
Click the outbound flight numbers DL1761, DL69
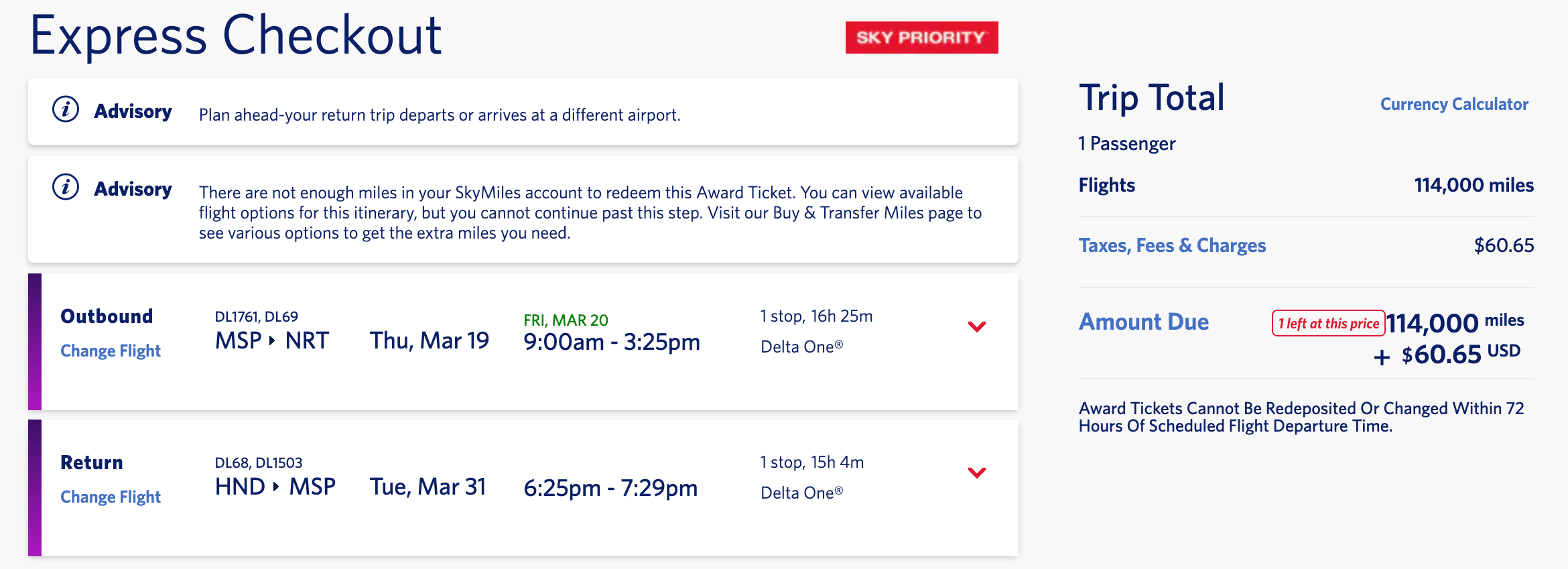pyautogui.click(x=256, y=316)
